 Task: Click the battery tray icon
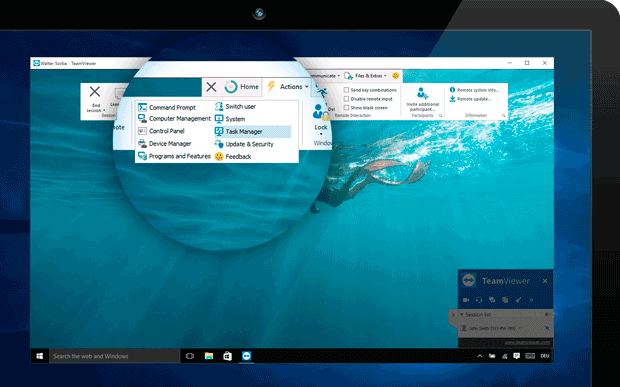pyautogui.click(x=492, y=356)
